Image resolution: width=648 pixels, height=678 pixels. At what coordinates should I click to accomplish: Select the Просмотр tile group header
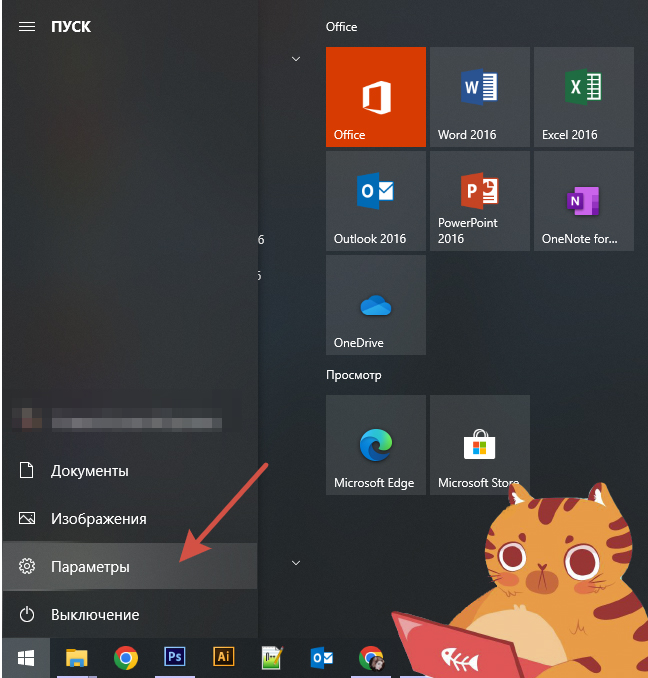point(354,375)
